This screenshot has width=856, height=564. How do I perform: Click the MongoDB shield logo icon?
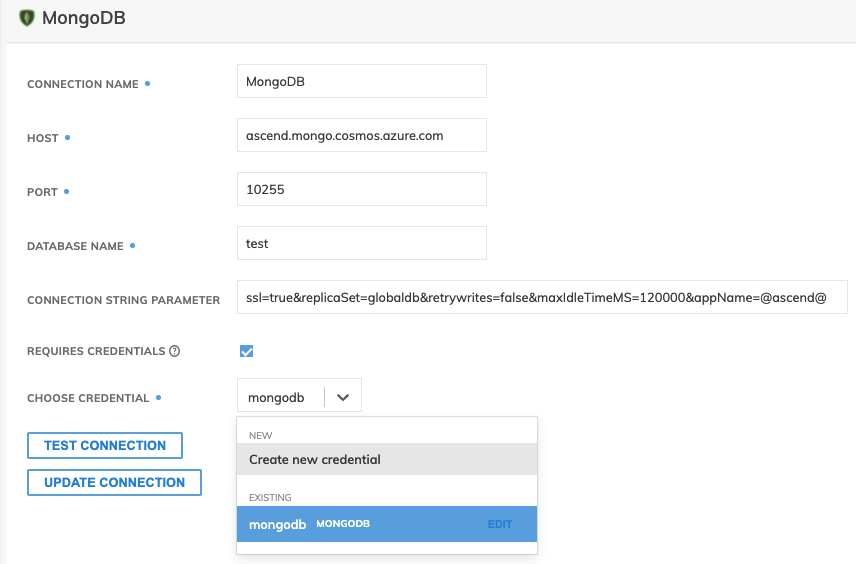(x=27, y=18)
